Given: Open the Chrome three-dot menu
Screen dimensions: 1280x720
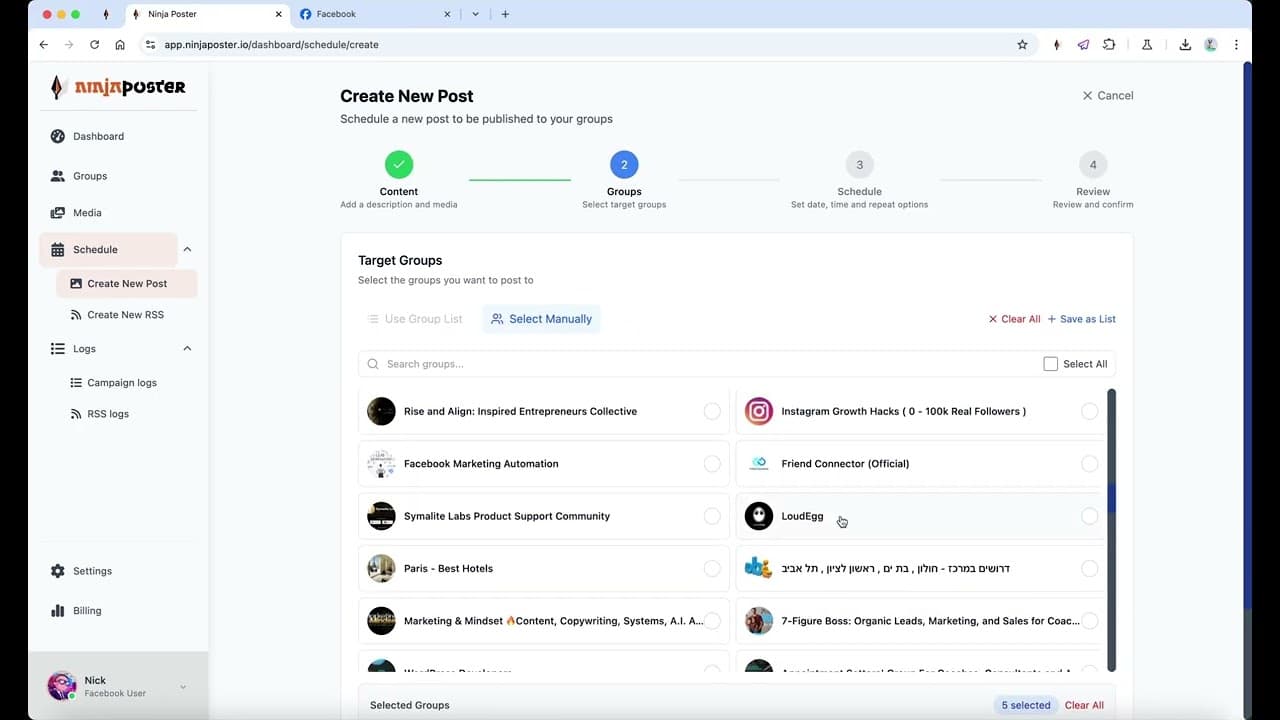Looking at the screenshot, I should 1236,44.
